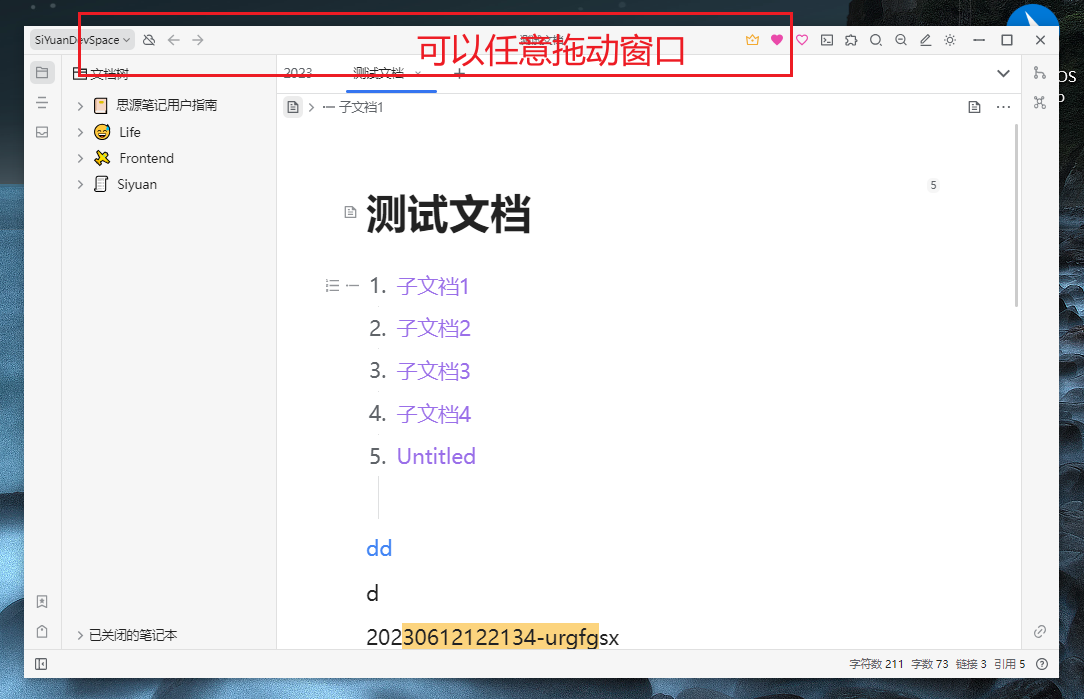Screen dimensions: 1084x699
Task: Click the lock-editing pencil icon
Action: [925, 40]
